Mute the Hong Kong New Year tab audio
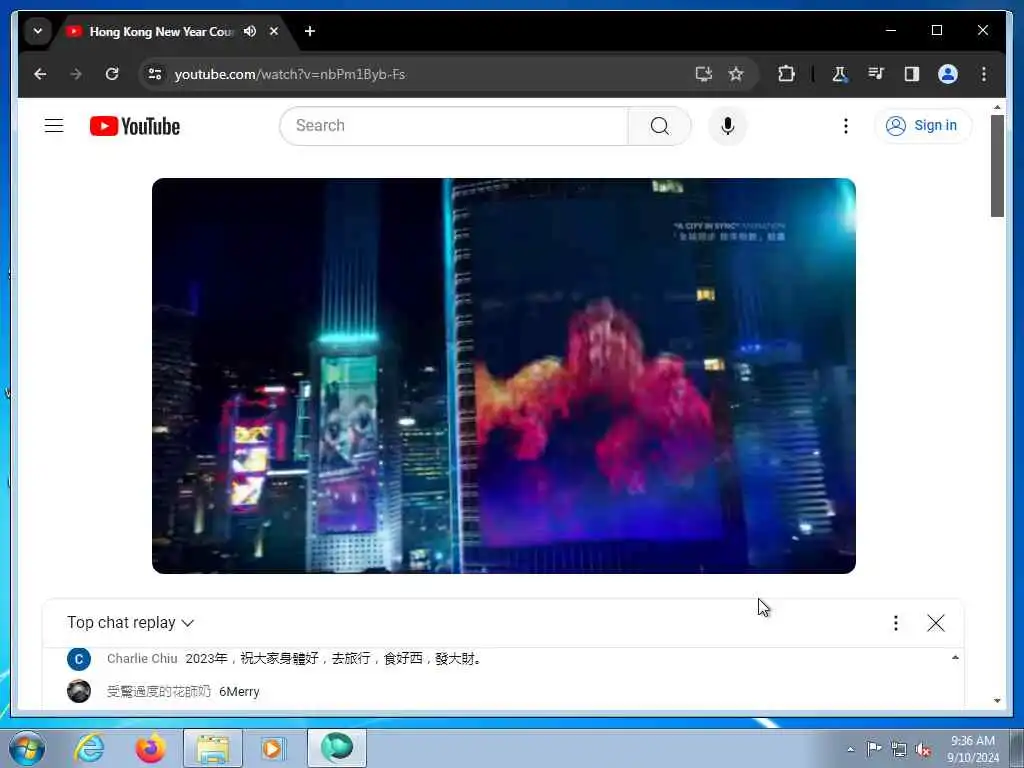This screenshot has height=768, width=1024. pos(250,31)
